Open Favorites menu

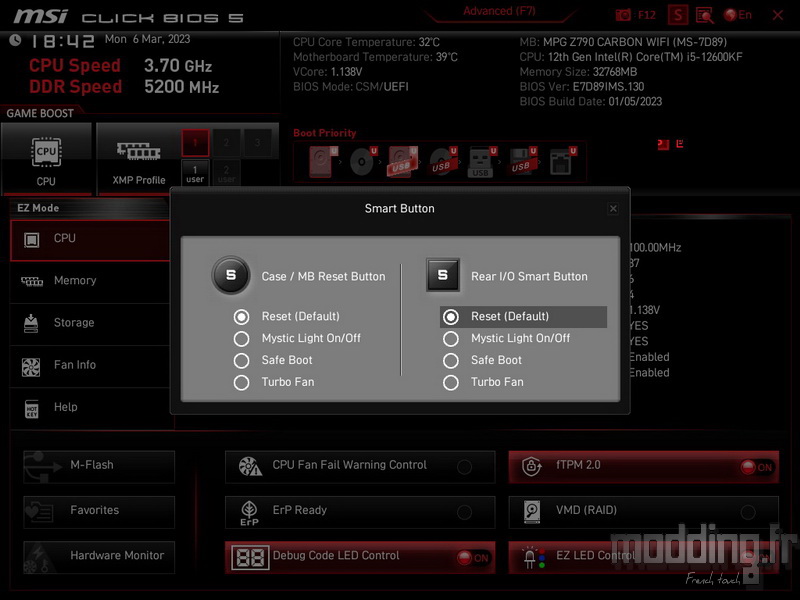click(99, 512)
